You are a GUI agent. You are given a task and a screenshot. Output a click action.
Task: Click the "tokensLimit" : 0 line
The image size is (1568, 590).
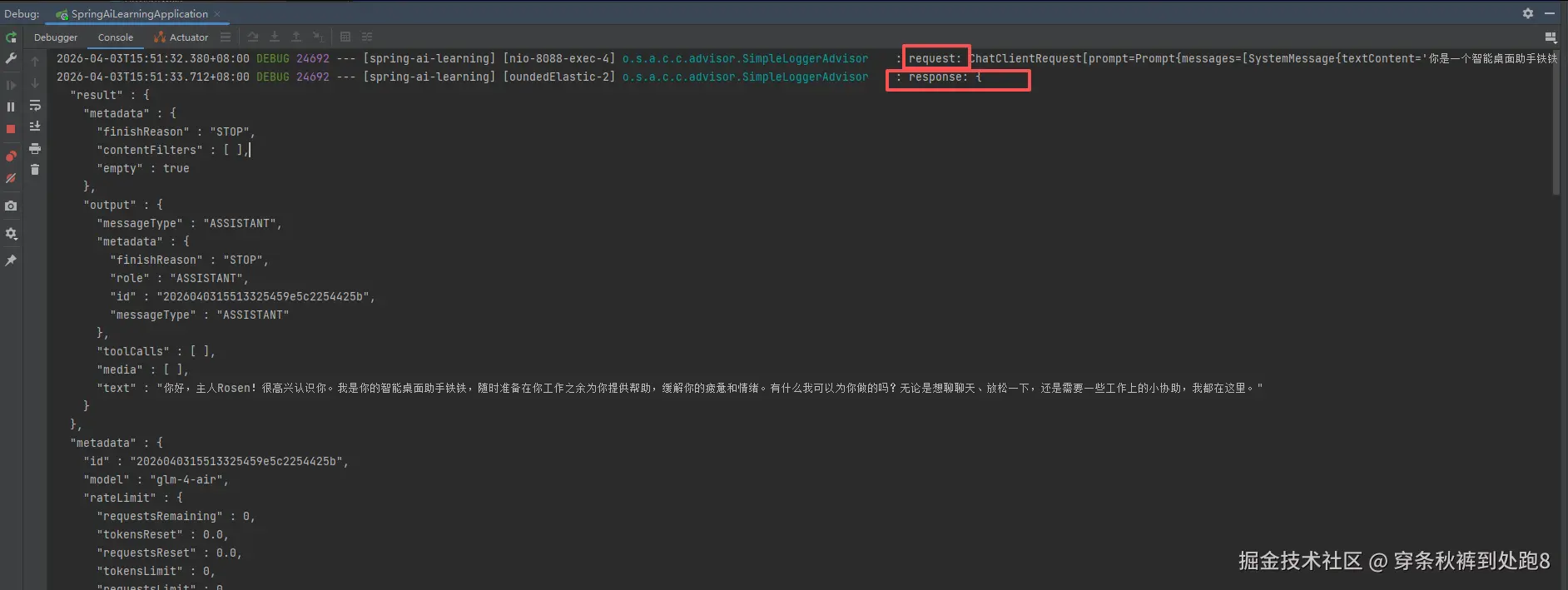click(156, 571)
